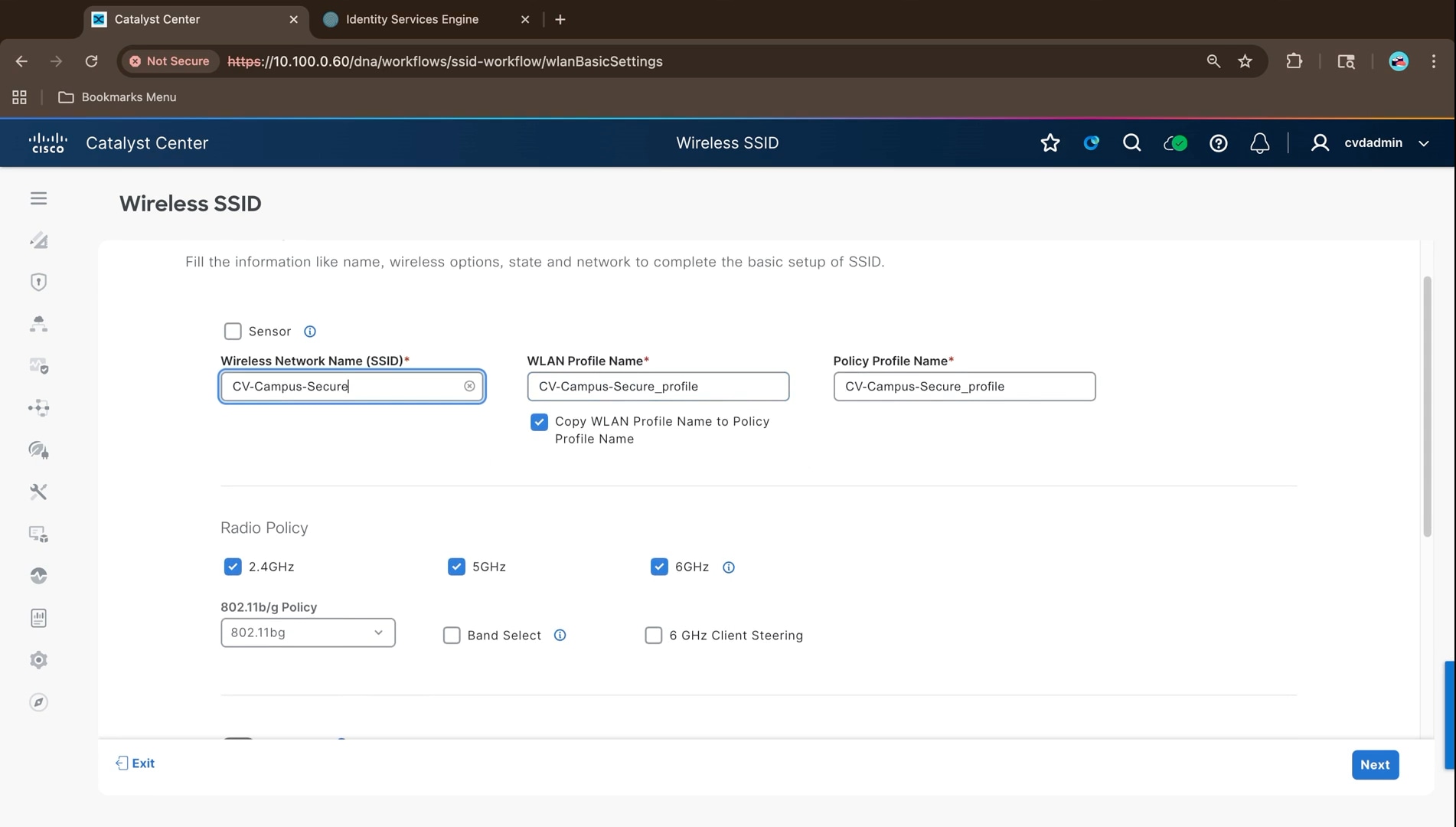The image size is (1456, 827).
Task: Open the Activities pulse sidebar icon
Action: (x=38, y=576)
